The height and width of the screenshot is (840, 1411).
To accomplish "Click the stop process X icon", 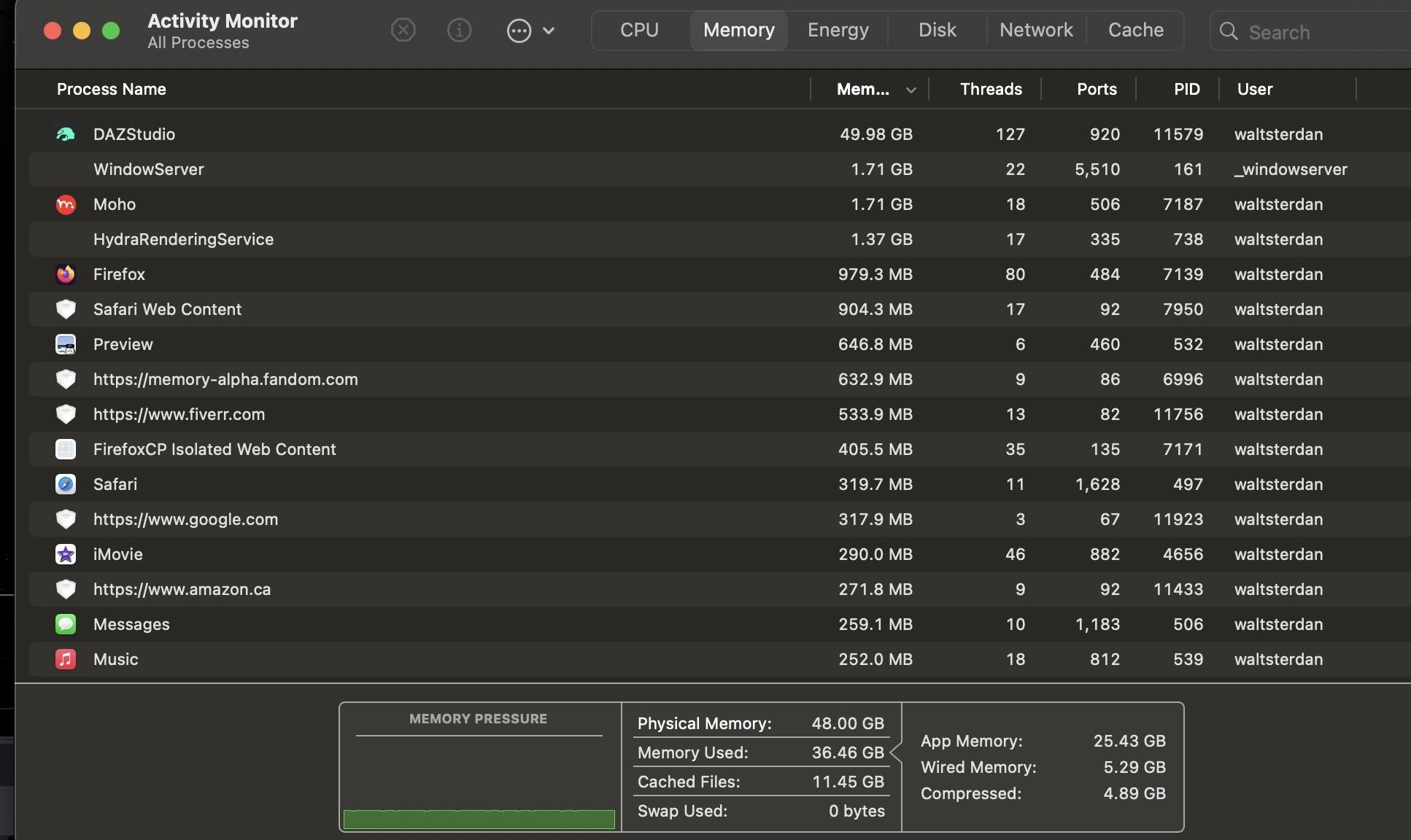I will 403,30.
